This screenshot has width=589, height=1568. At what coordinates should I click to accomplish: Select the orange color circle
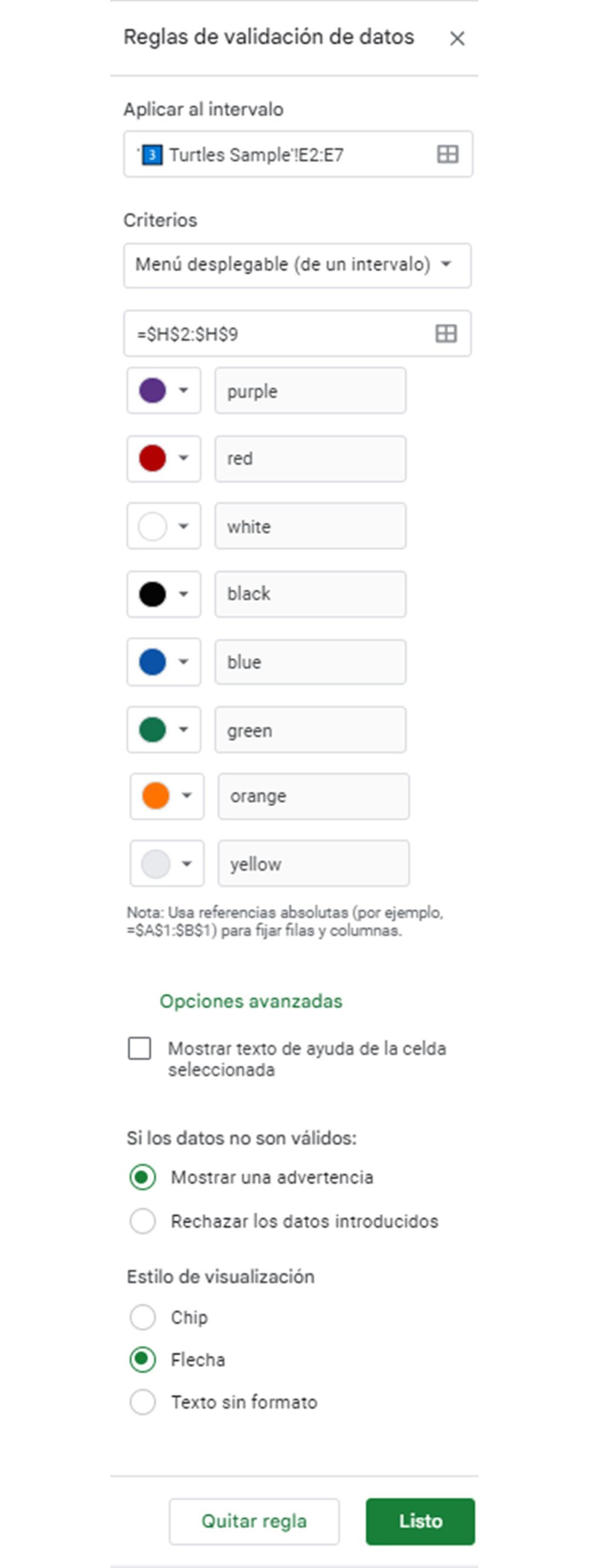[154, 796]
